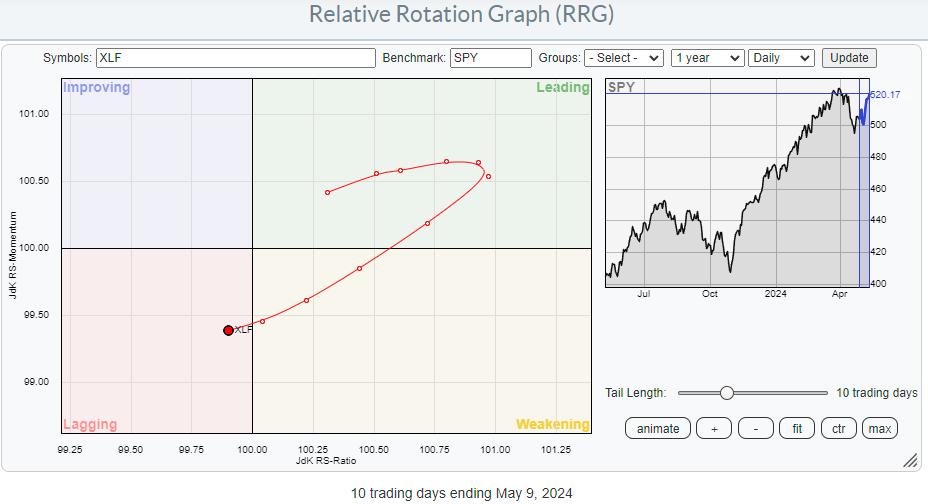Click the Tail Length slider handle
Viewport: 928px width, 504px height.
(727, 393)
